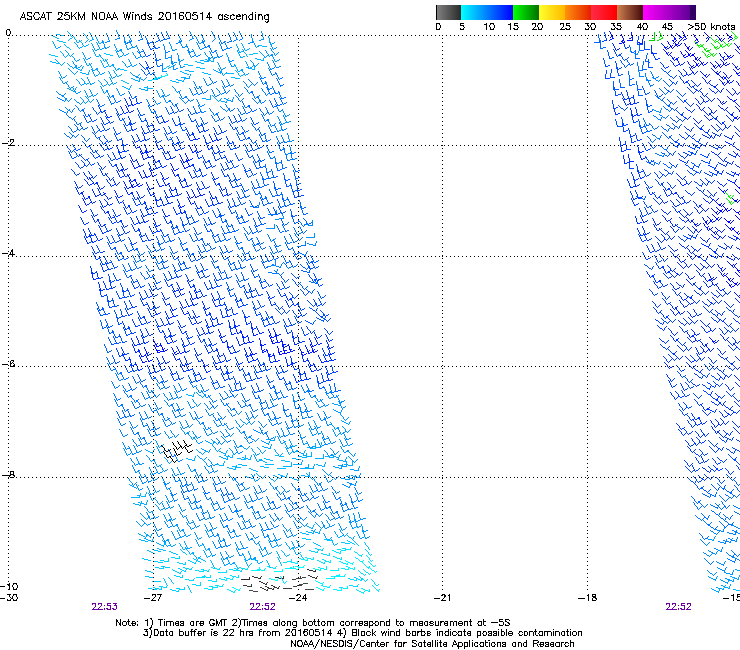Click the orange 25-30 knots legend segment
Viewport: 740px width, 650px height.
578,12
